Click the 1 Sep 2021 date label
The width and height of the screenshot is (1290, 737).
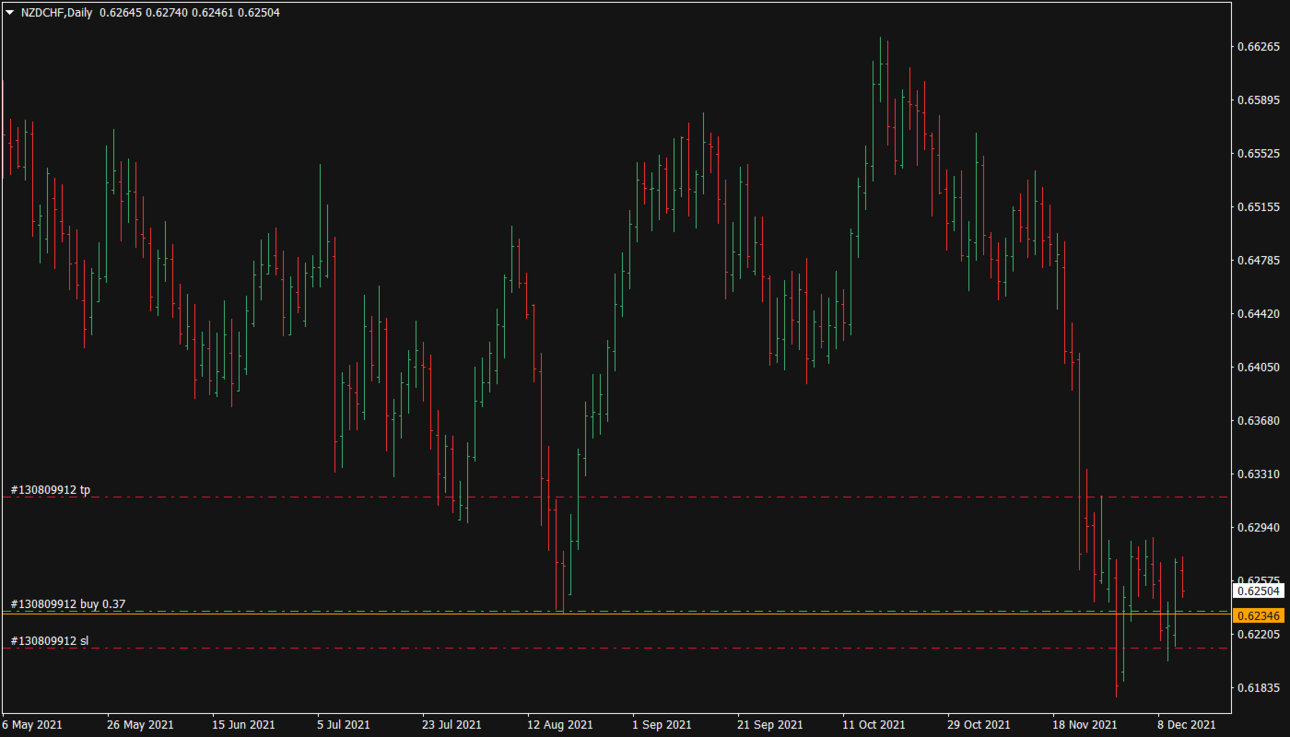click(661, 724)
